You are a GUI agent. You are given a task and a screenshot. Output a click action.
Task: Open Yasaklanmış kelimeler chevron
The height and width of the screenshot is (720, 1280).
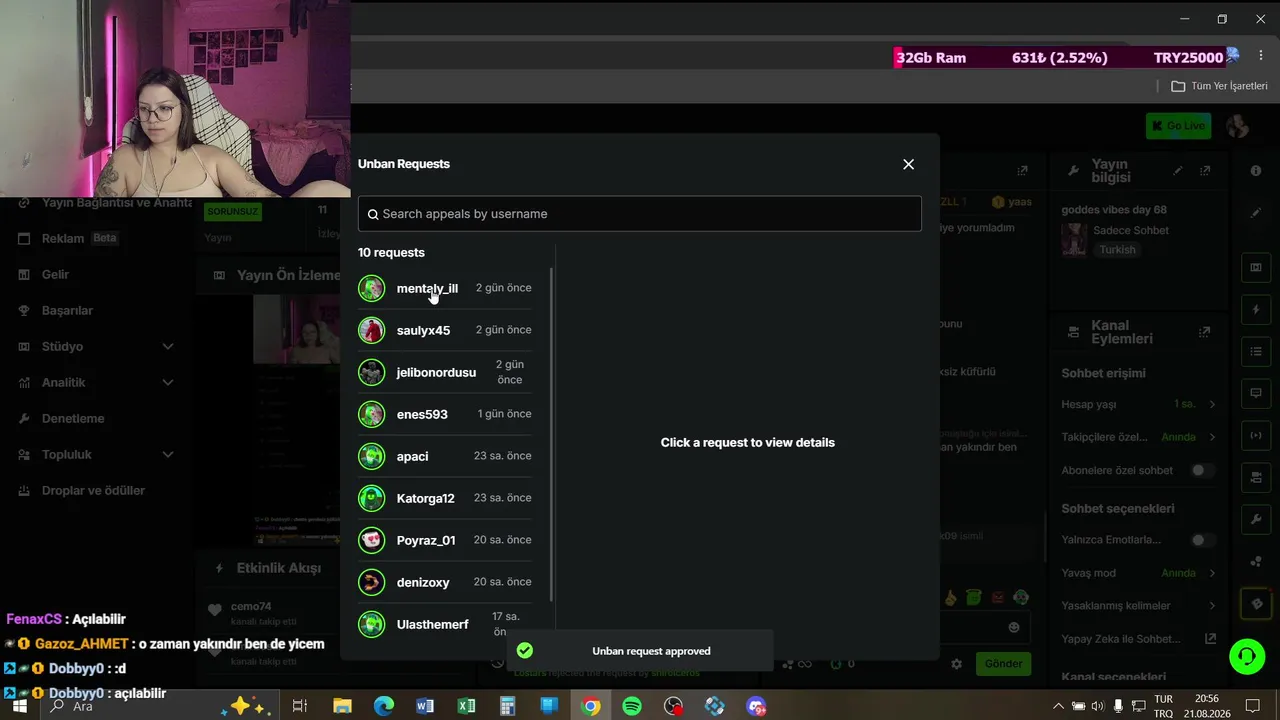(x=1212, y=606)
